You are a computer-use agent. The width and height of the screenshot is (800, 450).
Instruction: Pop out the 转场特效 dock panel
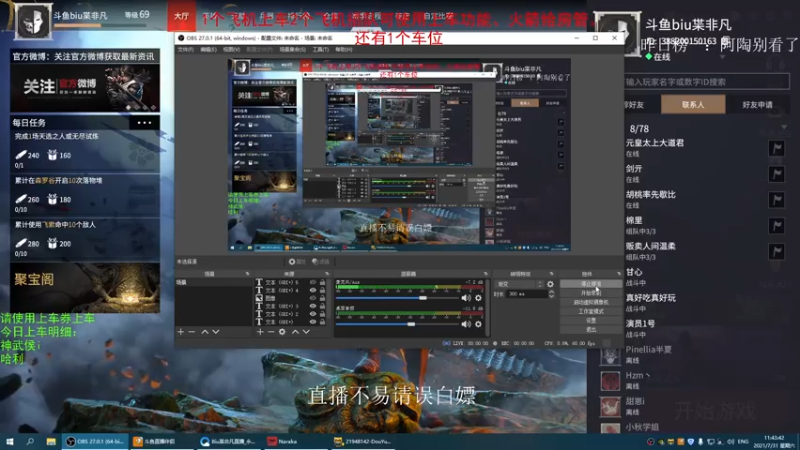(x=551, y=274)
